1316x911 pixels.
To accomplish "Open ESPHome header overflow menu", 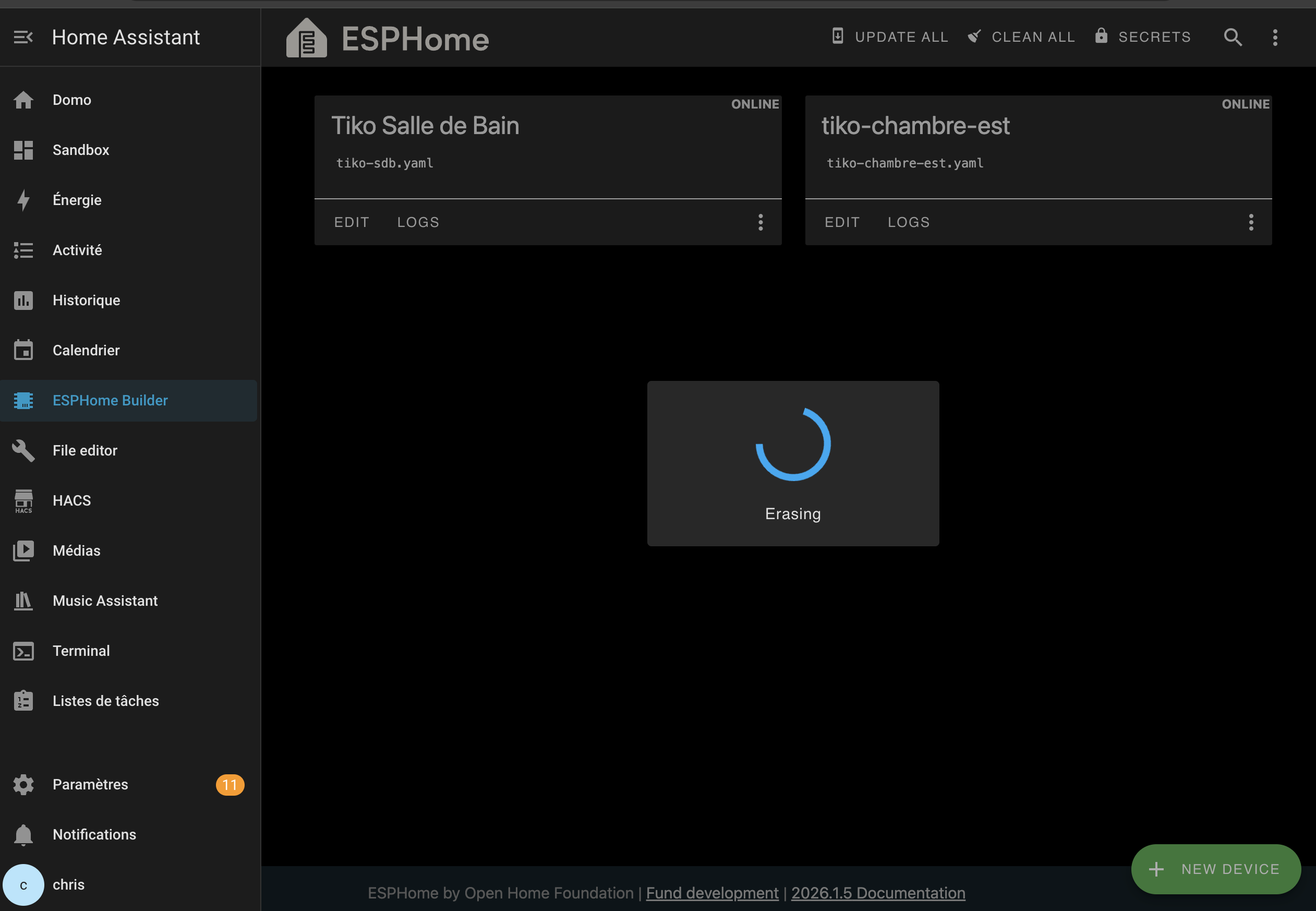I will coord(1275,37).
